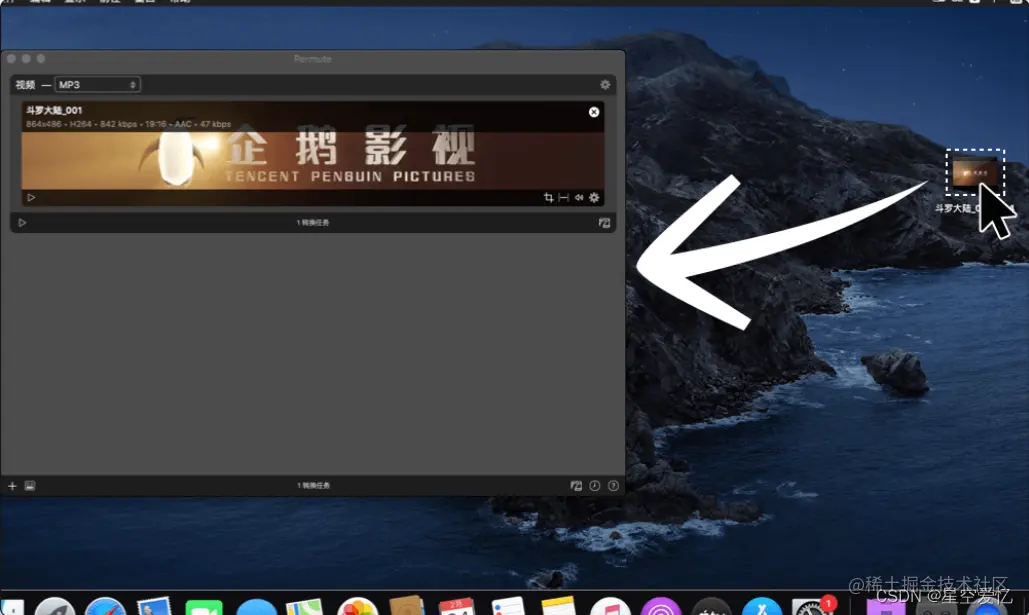Image resolution: width=1029 pixels, height=615 pixels.
Task: Open Safari from the Dock
Action: coord(105,607)
